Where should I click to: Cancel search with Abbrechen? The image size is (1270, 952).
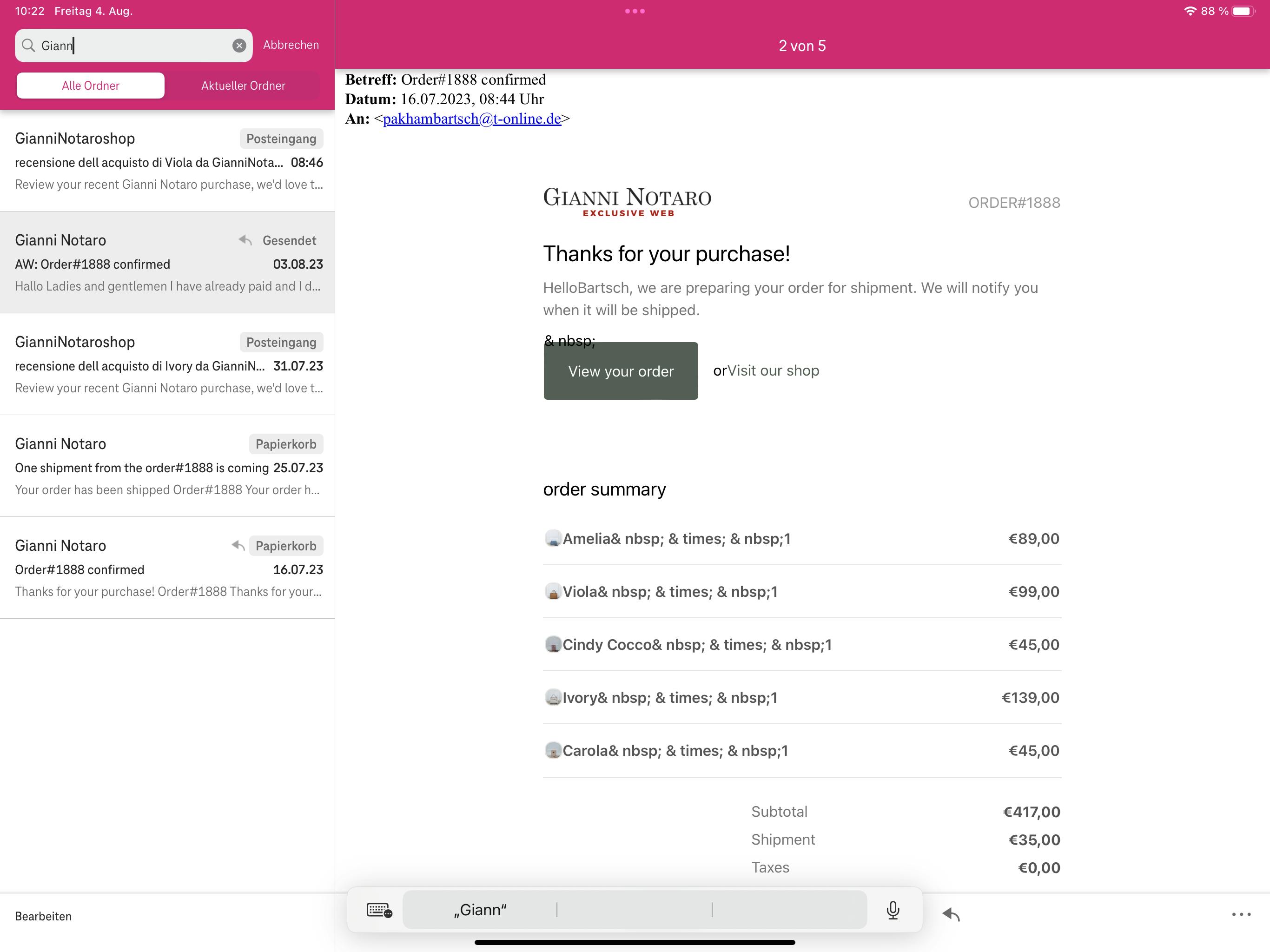291,45
